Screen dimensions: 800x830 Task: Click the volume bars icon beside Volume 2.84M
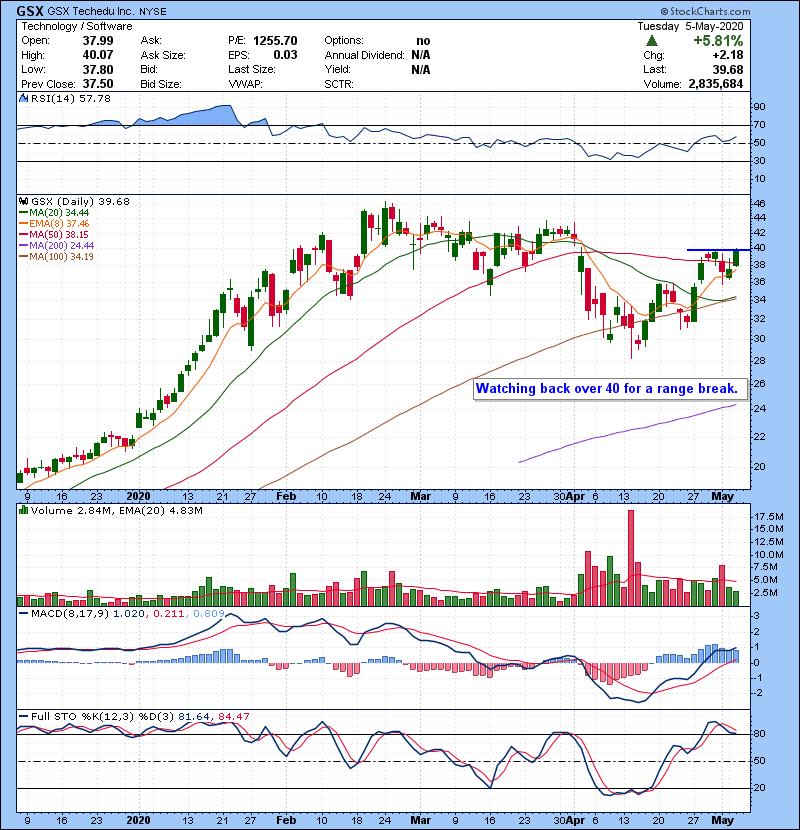click(x=23, y=511)
